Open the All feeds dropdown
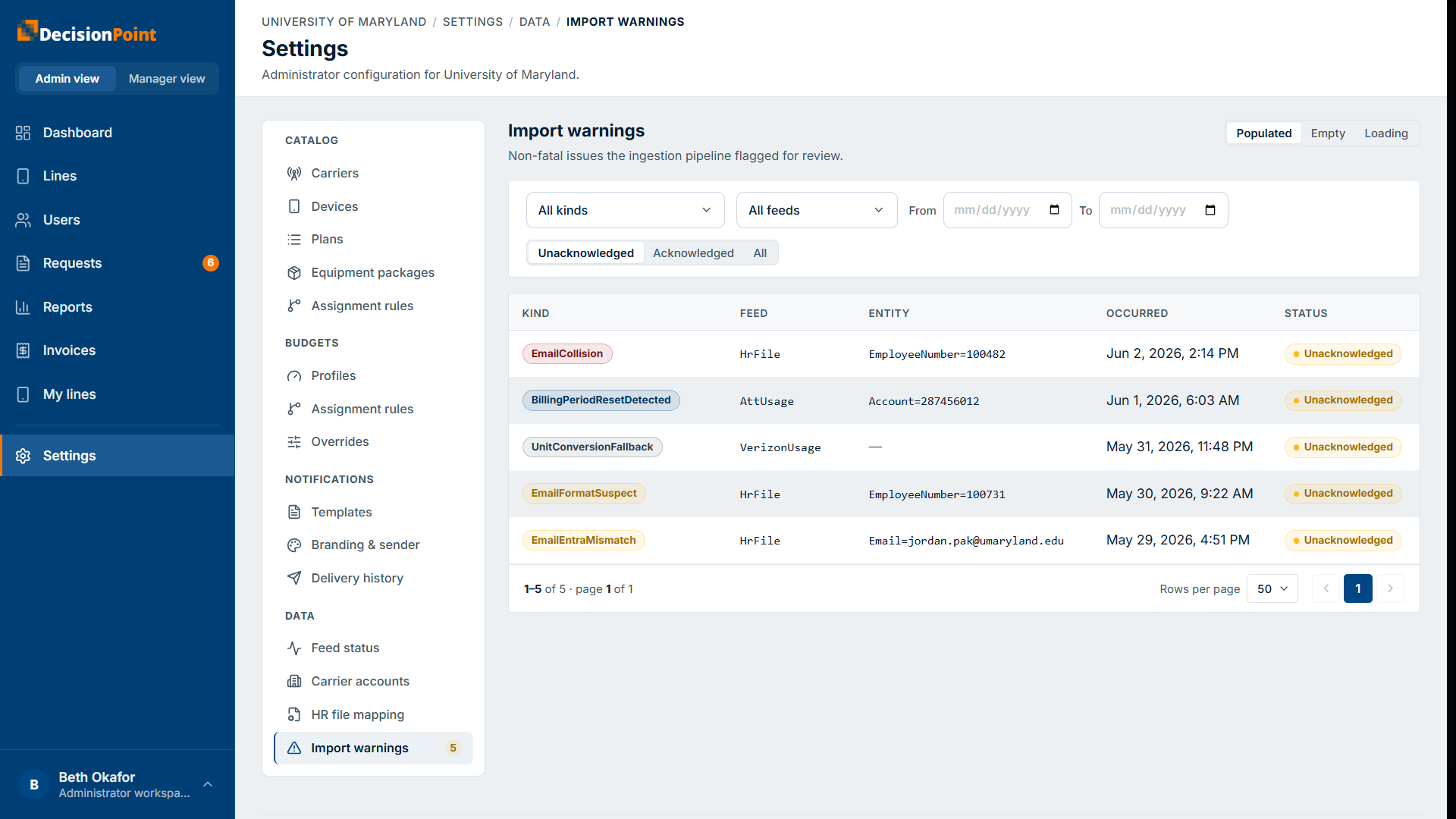Viewport: 1456px width, 819px height. coord(817,210)
